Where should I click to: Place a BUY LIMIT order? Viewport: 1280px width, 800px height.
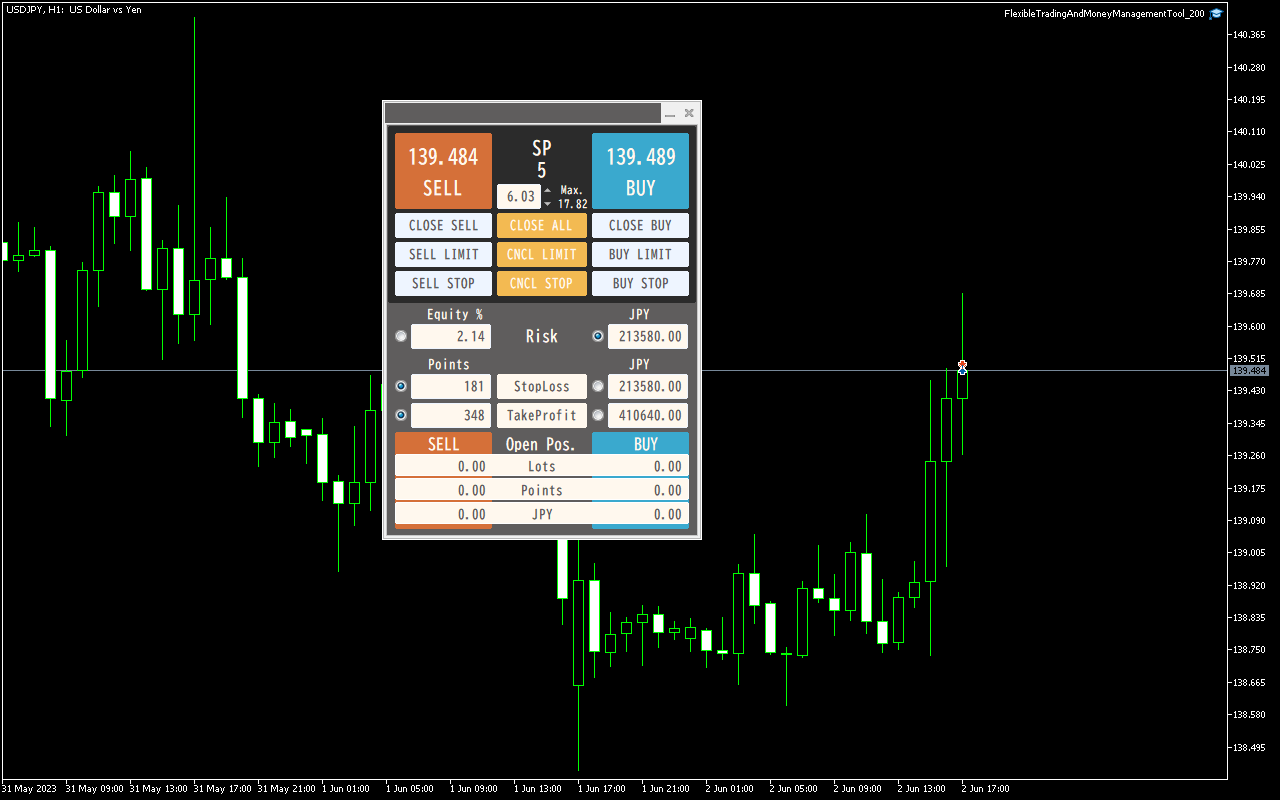pyautogui.click(x=640, y=254)
